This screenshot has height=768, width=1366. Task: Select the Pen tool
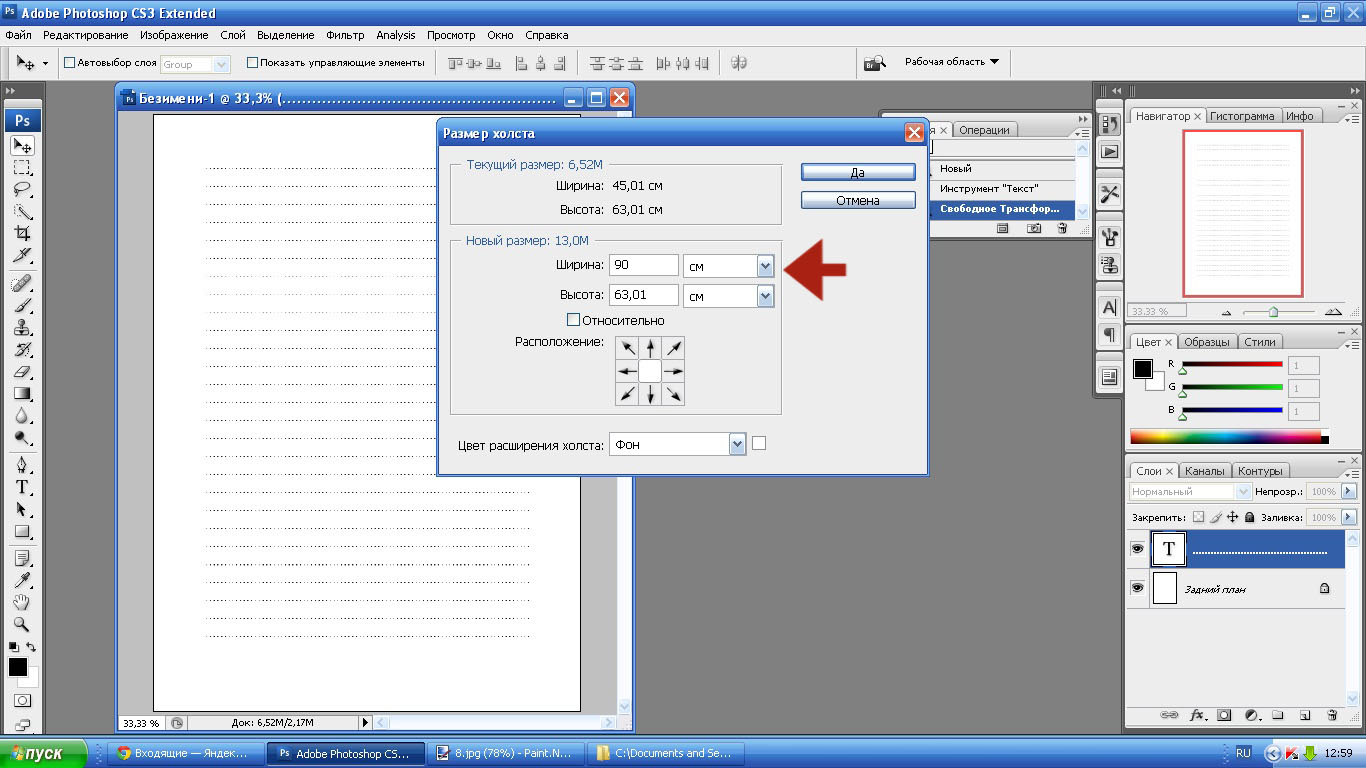coord(22,465)
